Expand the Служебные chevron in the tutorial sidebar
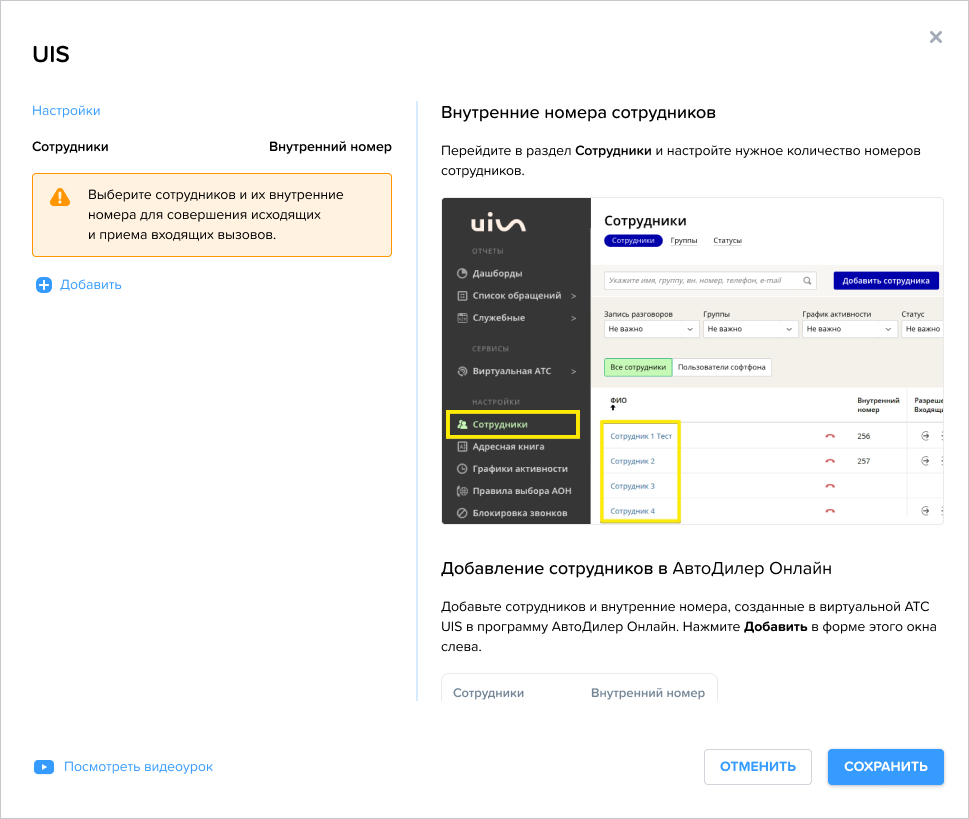Viewport: 969px width, 819px height. point(573,318)
